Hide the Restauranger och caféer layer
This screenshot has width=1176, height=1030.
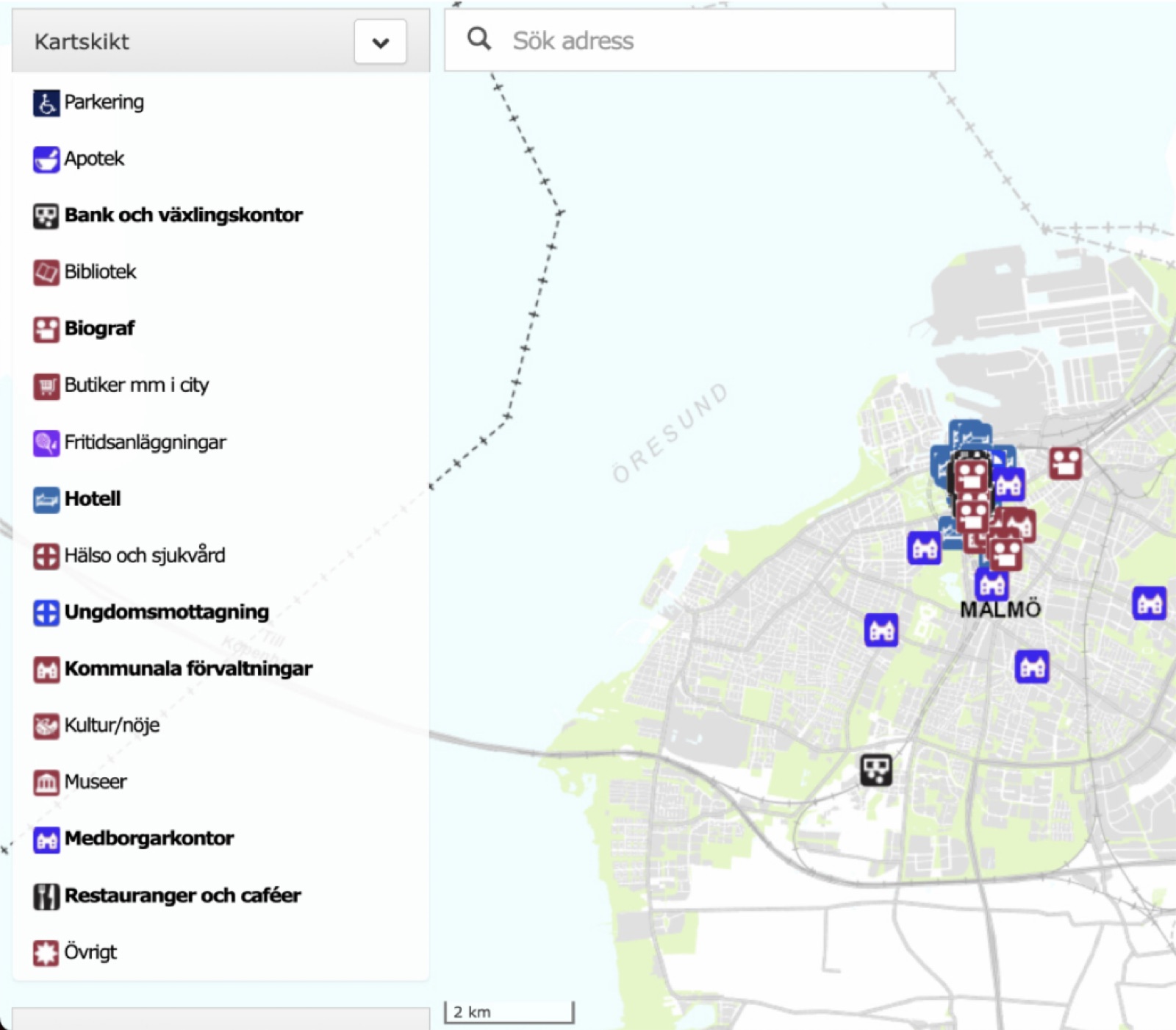183,895
